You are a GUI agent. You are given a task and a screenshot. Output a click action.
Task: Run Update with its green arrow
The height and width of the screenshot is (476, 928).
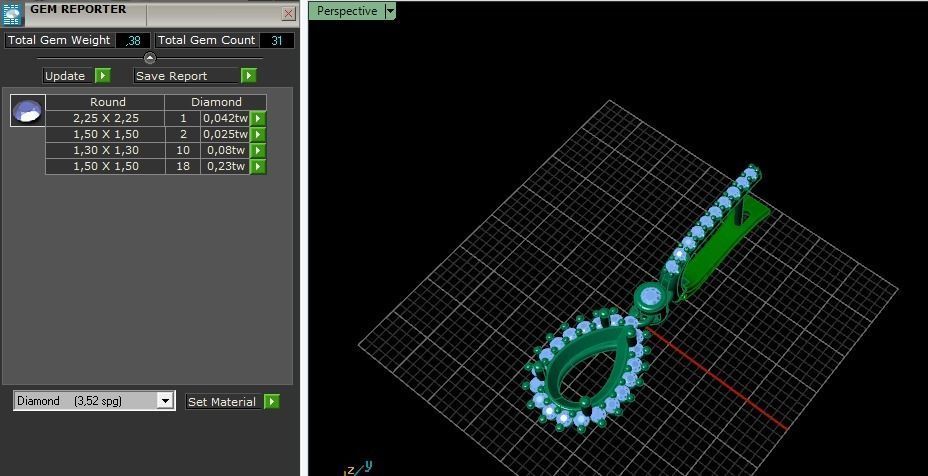tap(103, 76)
